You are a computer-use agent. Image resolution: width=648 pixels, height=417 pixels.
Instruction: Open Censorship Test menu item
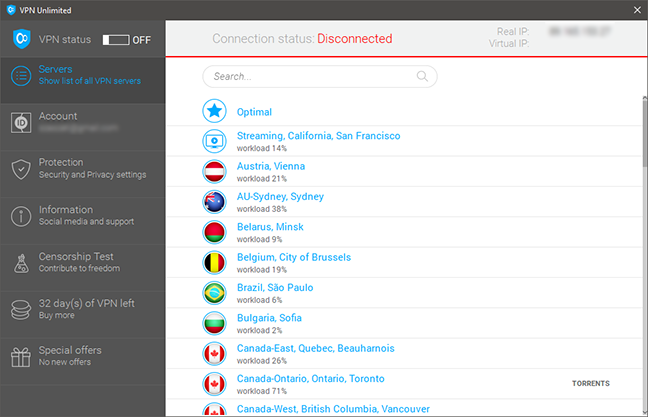pyautogui.click(x=83, y=268)
